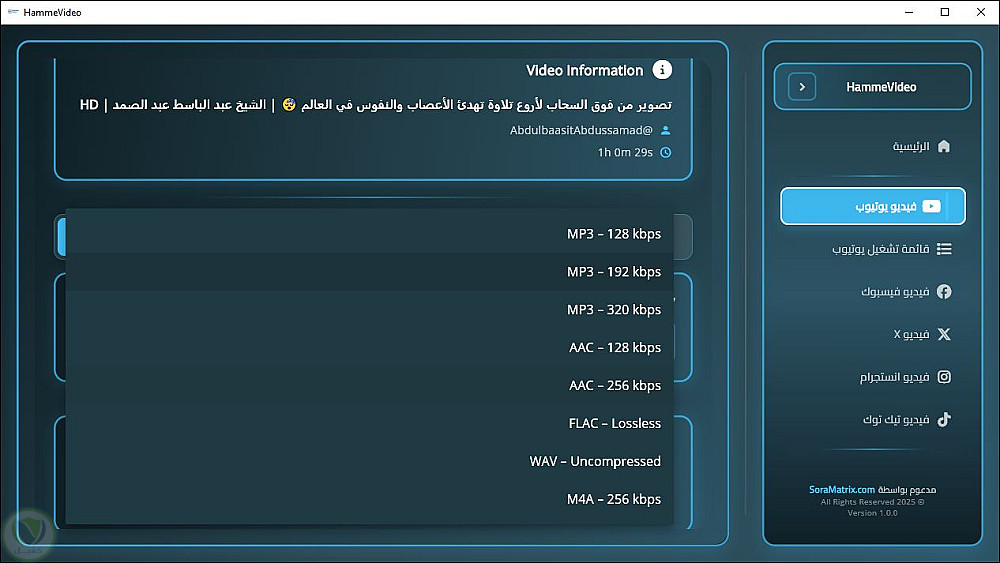This screenshot has height=563, width=1000.
Task: Click the clock icon next to duration
Action: point(665,152)
